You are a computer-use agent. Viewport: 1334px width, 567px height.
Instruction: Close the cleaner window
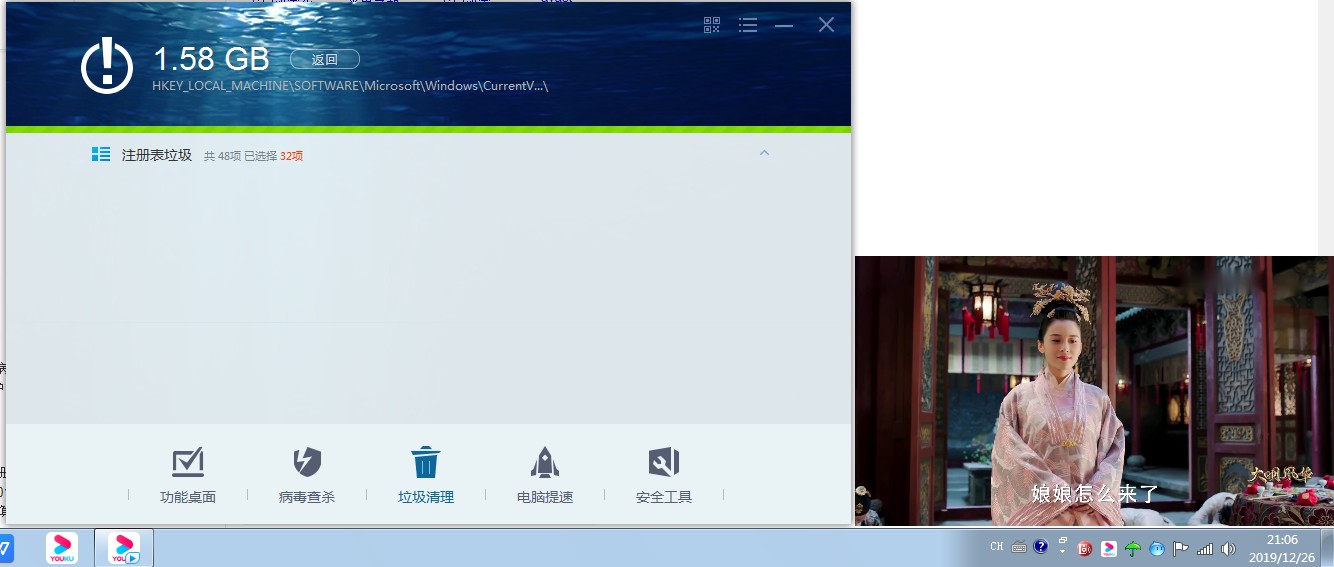[826, 25]
